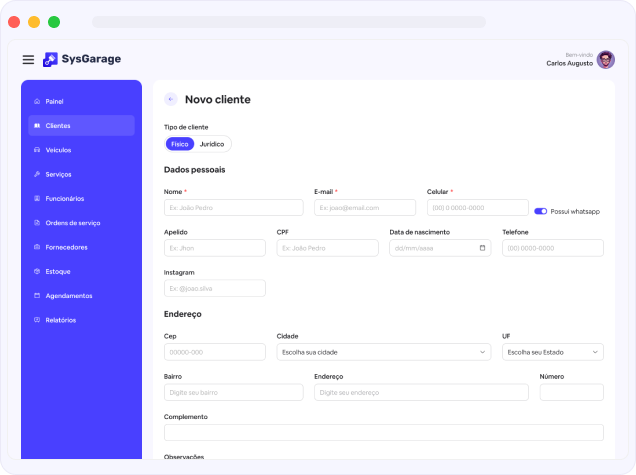The height and width of the screenshot is (475, 636).
Task: Go to Serviços in the sidebar
Action: click(x=58, y=174)
